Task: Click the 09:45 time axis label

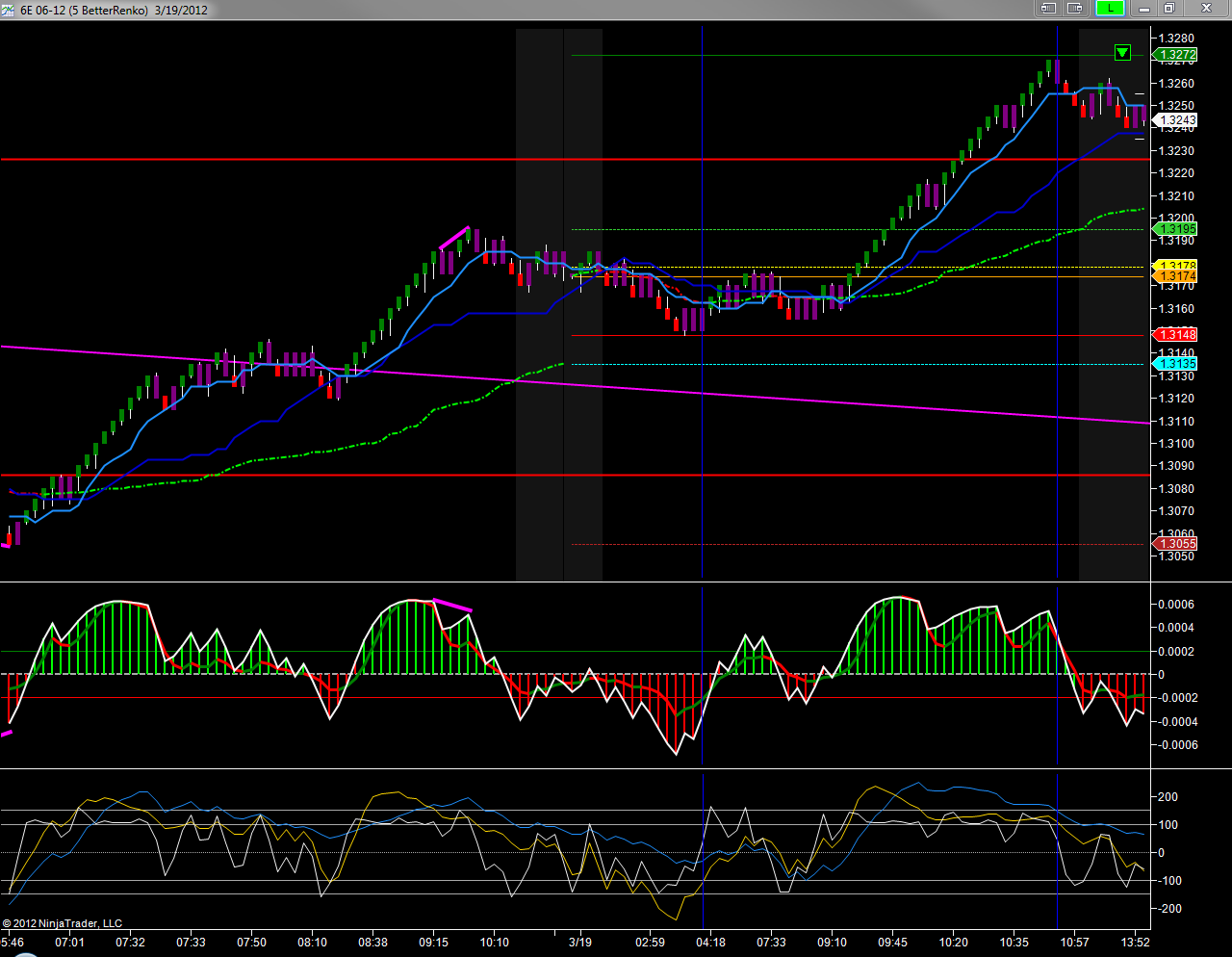Action: pos(892,943)
